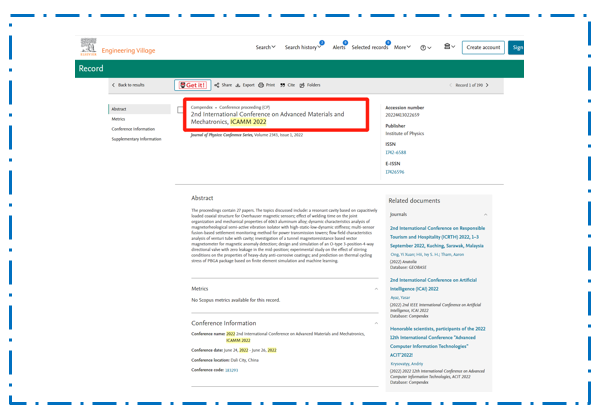Tick the record selection checkbox
The image size is (605, 417).
tap(180, 110)
